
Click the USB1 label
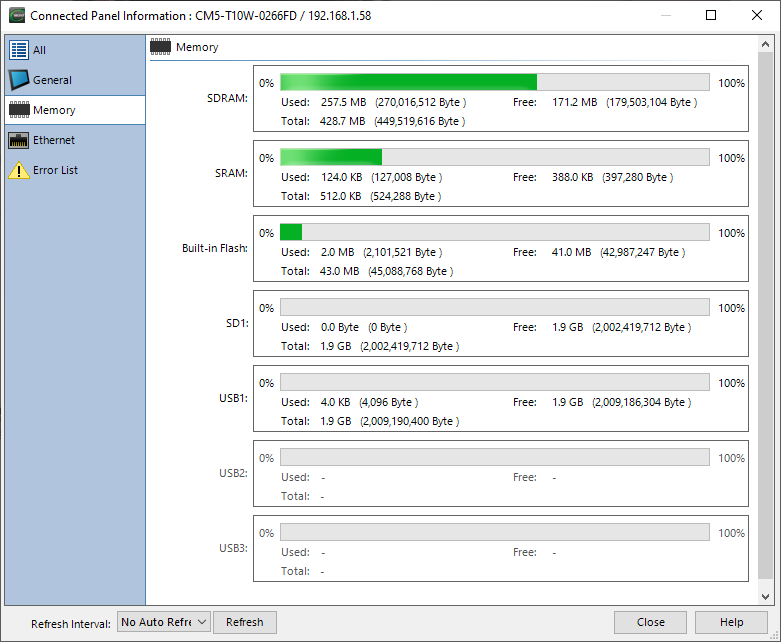233,398
